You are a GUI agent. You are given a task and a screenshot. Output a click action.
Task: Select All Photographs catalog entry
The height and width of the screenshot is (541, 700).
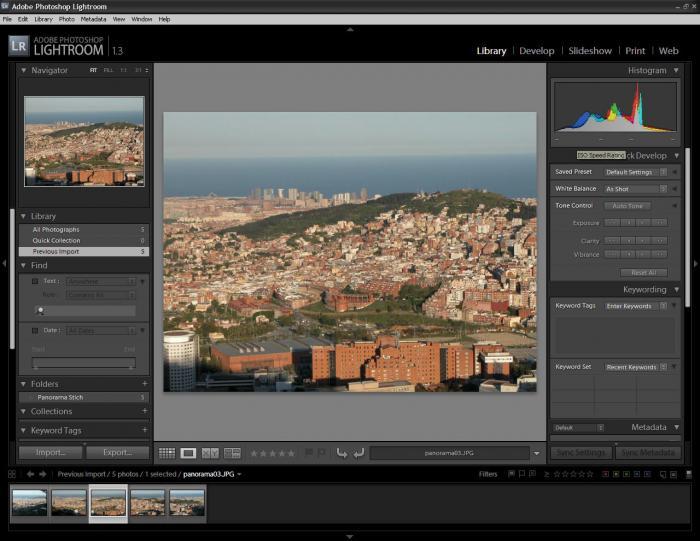(84, 229)
